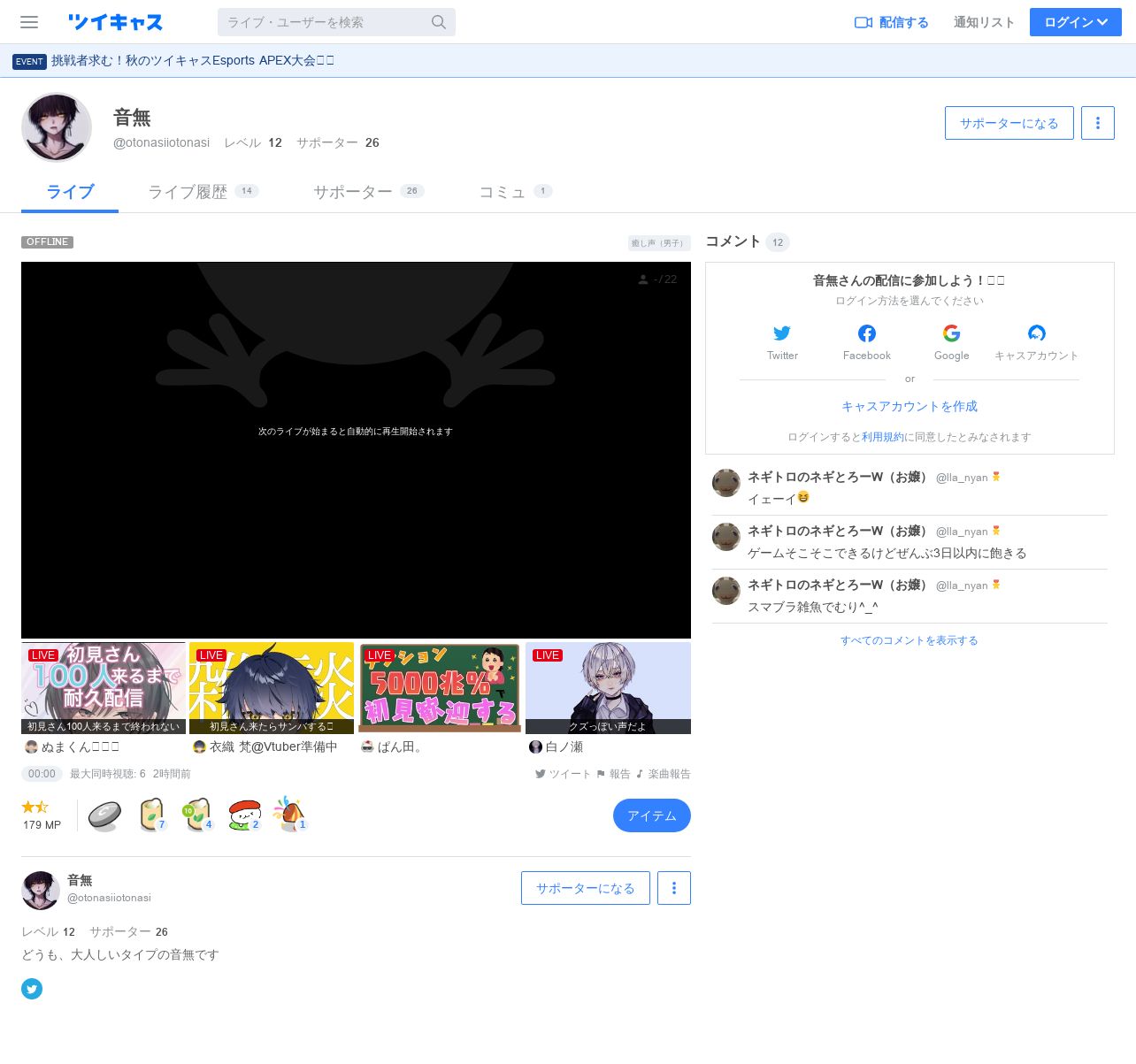Click the star rating 179 MP

pos(42,815)
